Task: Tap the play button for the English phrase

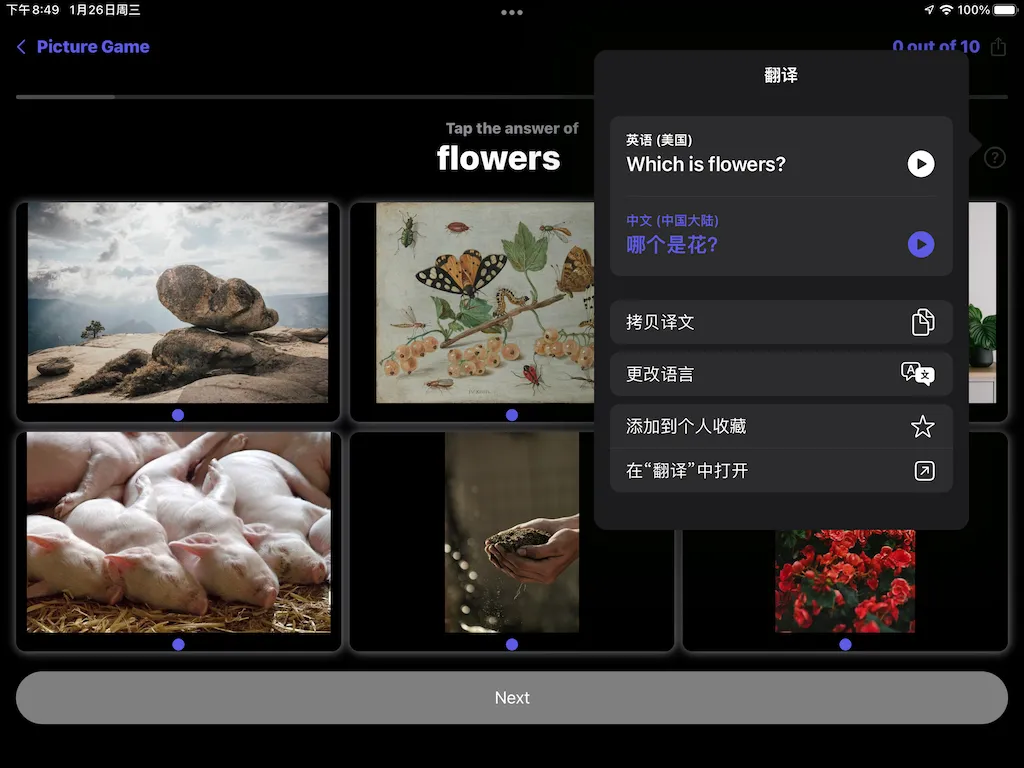Action: coord(920,164)
